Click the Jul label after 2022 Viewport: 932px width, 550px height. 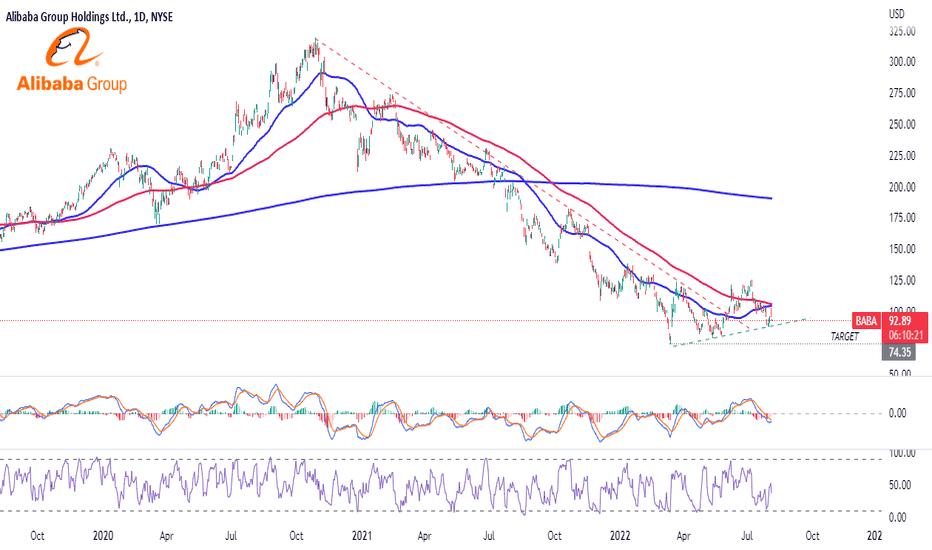(747, 536)
